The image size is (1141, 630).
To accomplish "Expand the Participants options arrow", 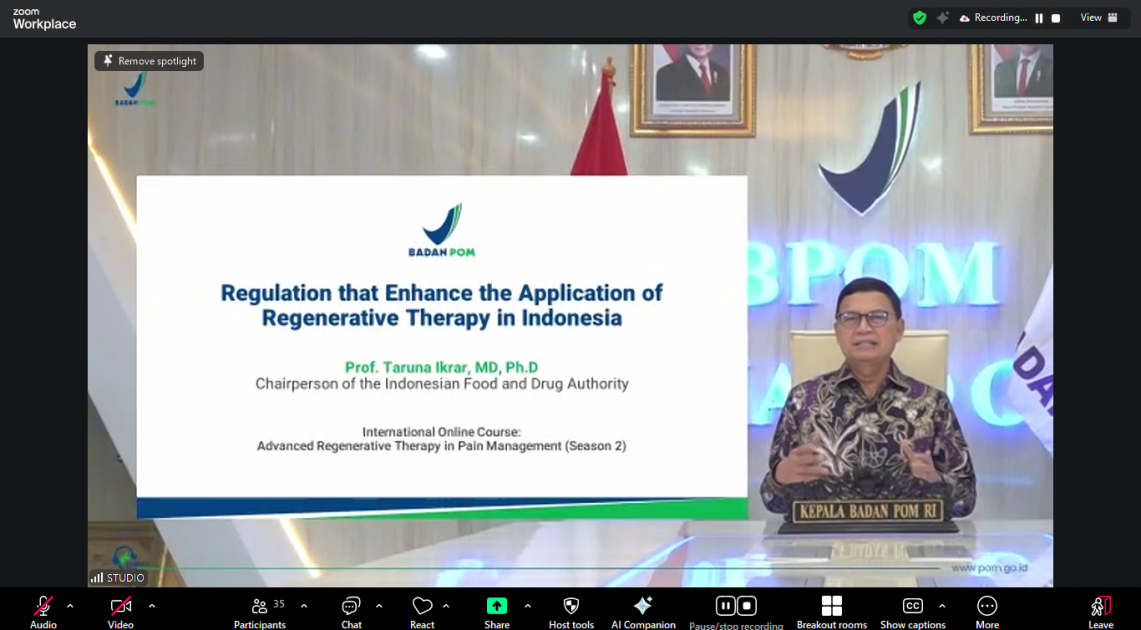I will pos(303,606).
